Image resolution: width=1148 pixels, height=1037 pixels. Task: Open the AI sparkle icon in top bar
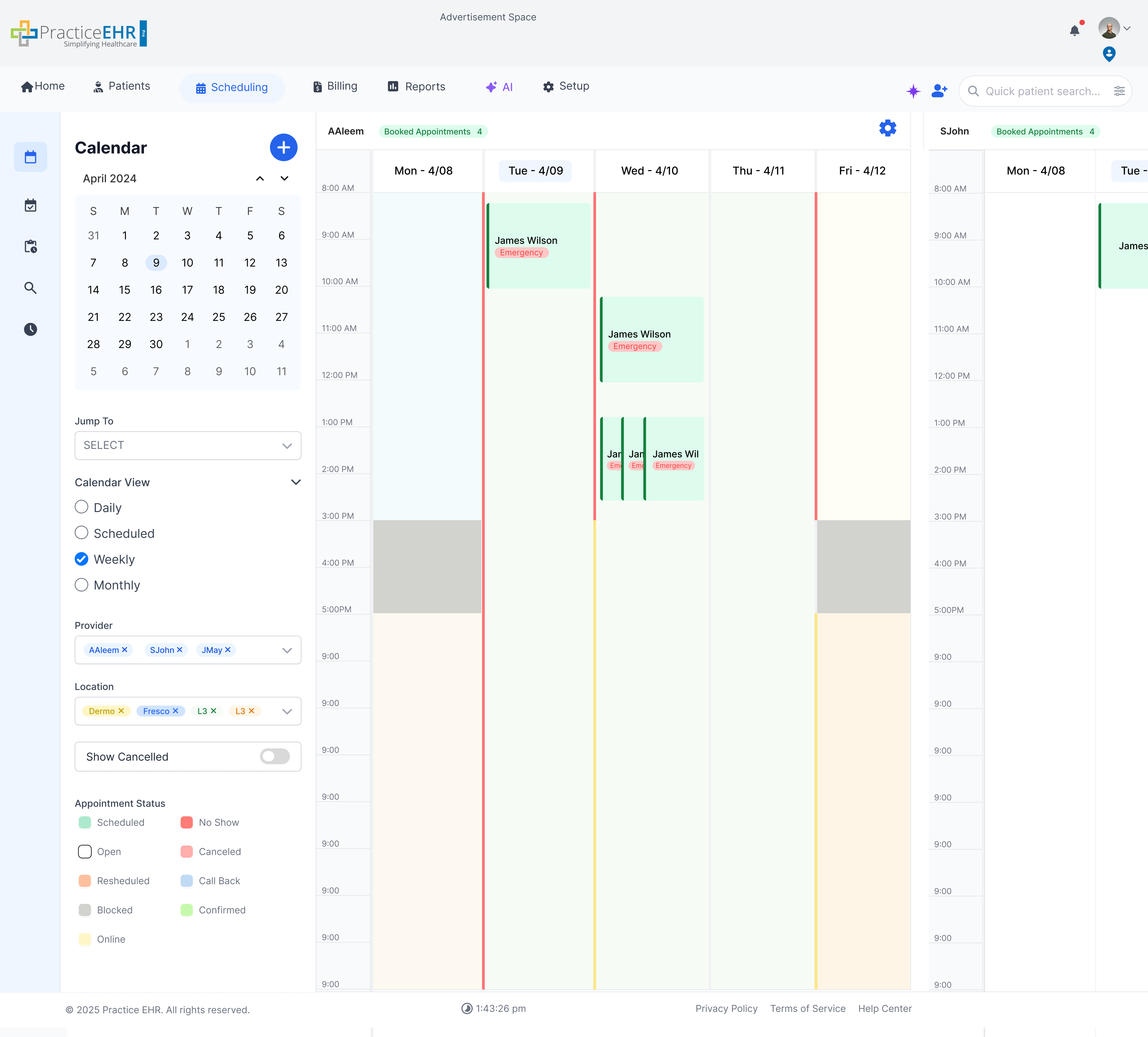click(913, 91)
